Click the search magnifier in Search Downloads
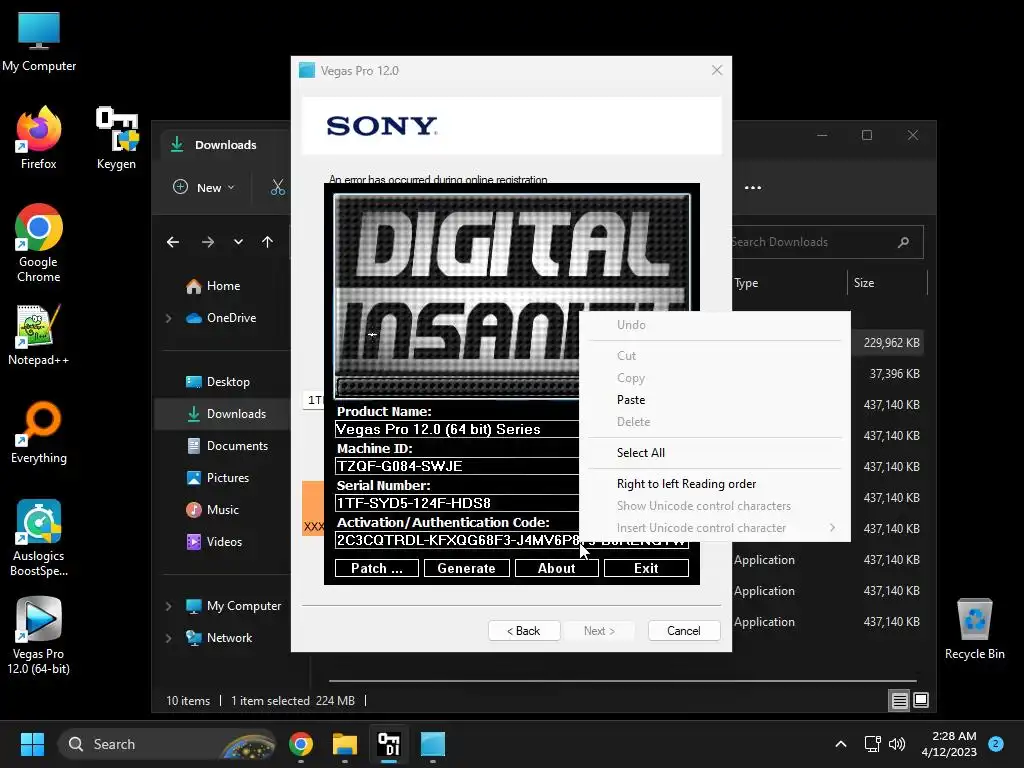 pos(904,242)
